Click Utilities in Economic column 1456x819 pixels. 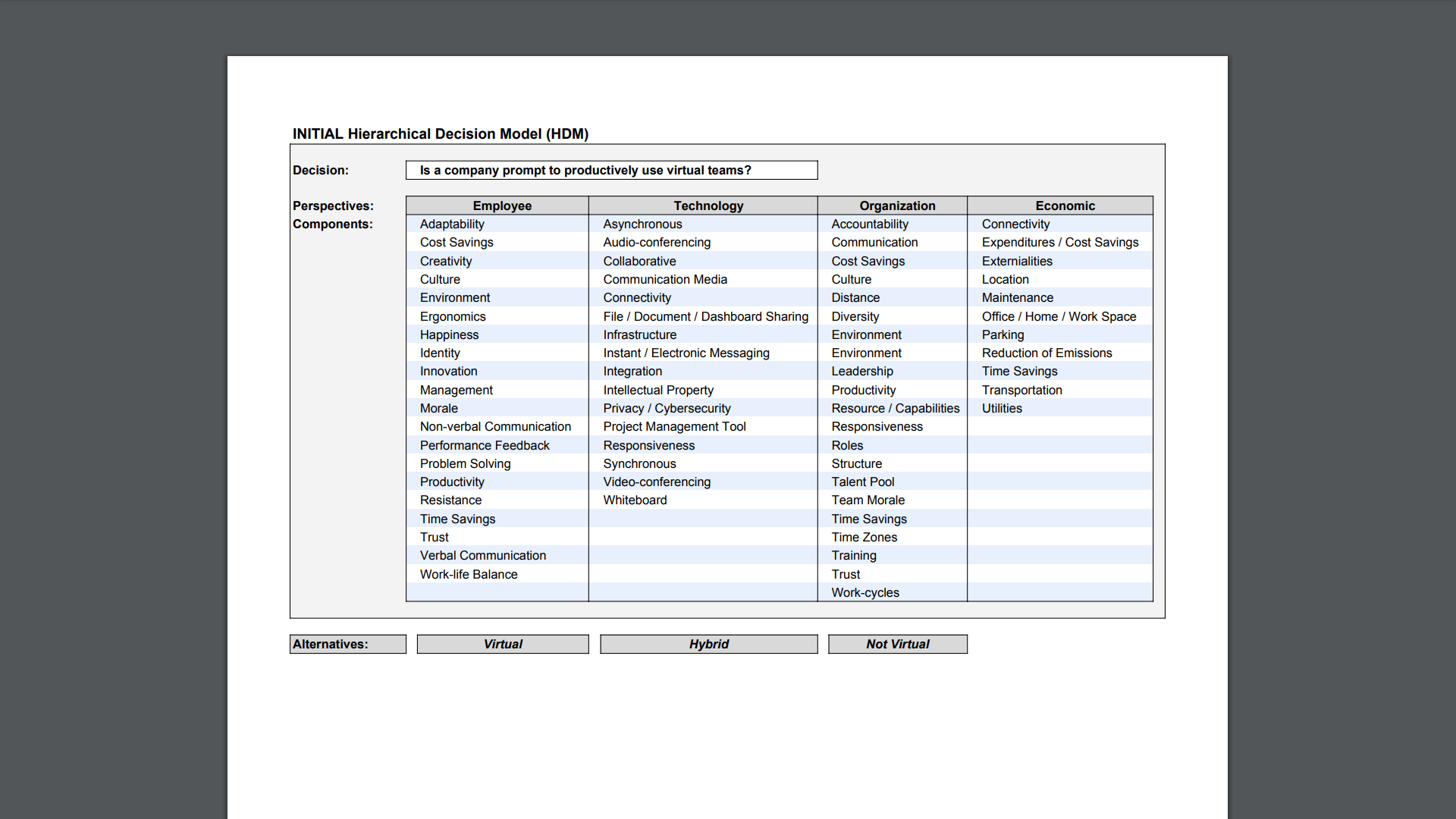pyautogui.click(x=1002, y=408)
